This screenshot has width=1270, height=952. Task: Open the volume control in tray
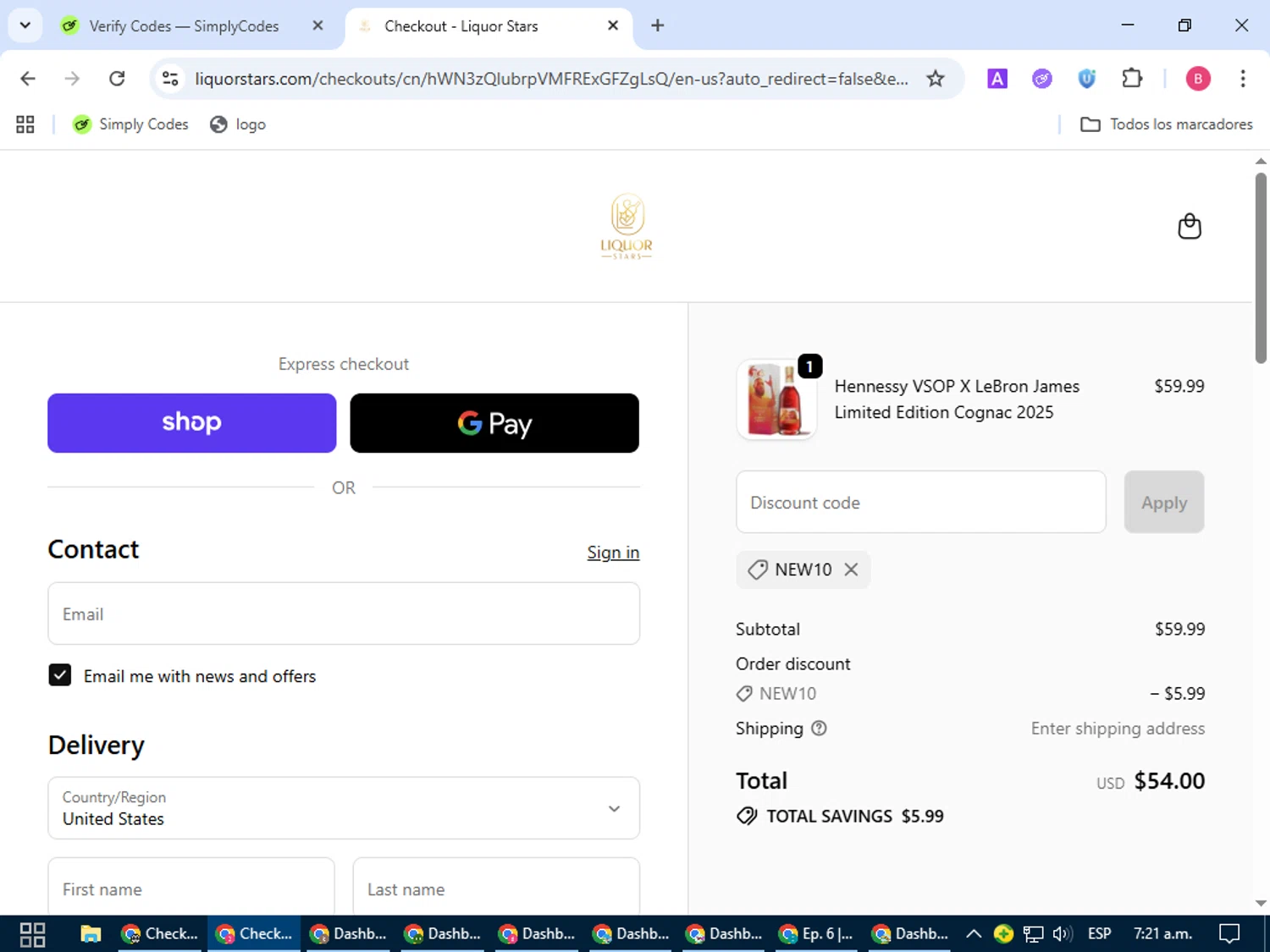click(x=1063, y=934)
